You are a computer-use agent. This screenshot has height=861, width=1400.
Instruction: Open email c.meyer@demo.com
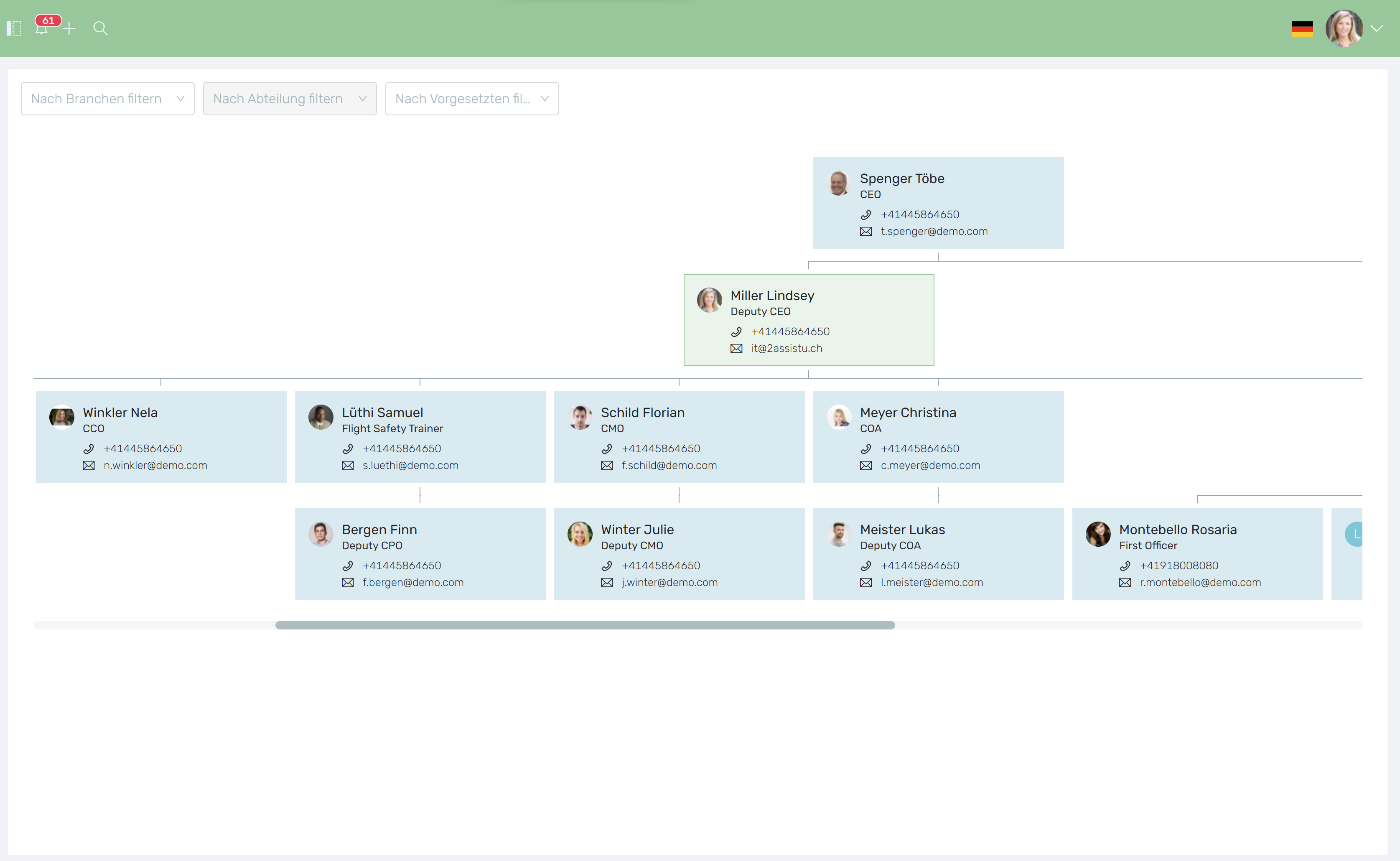coord(930,466)
